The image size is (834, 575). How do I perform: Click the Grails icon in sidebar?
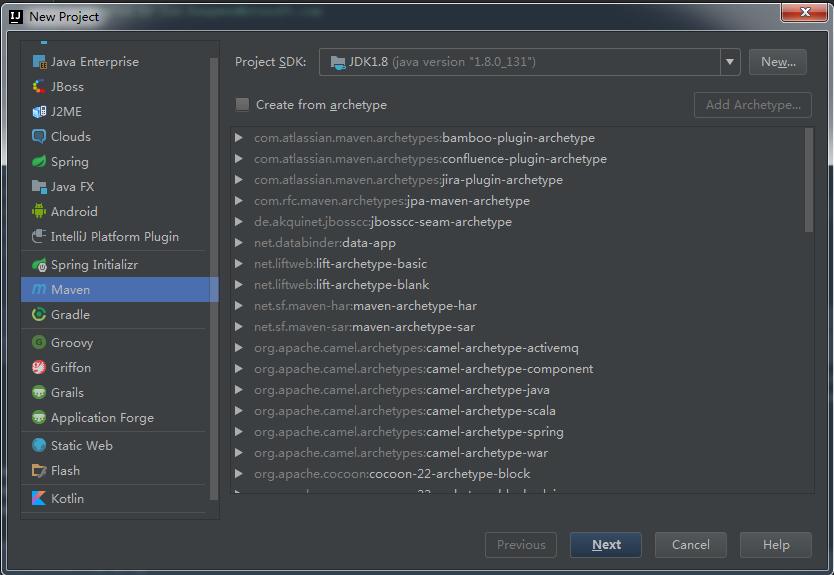pos(39,393)
